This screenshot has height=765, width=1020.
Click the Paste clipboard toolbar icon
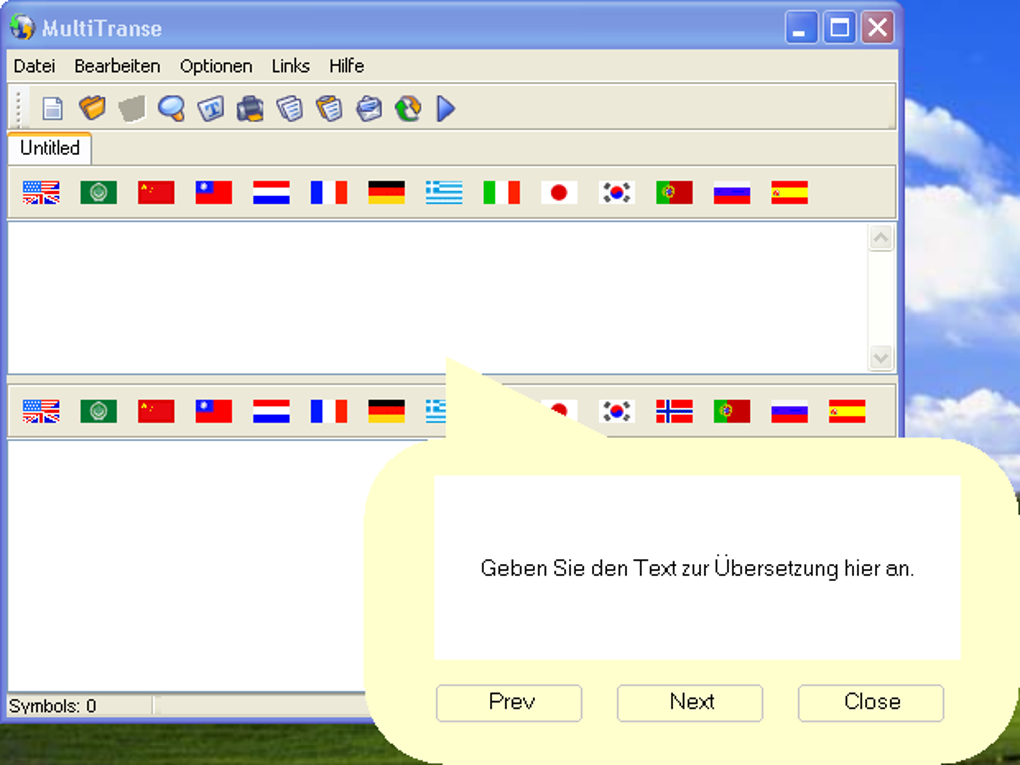point(329,108)
